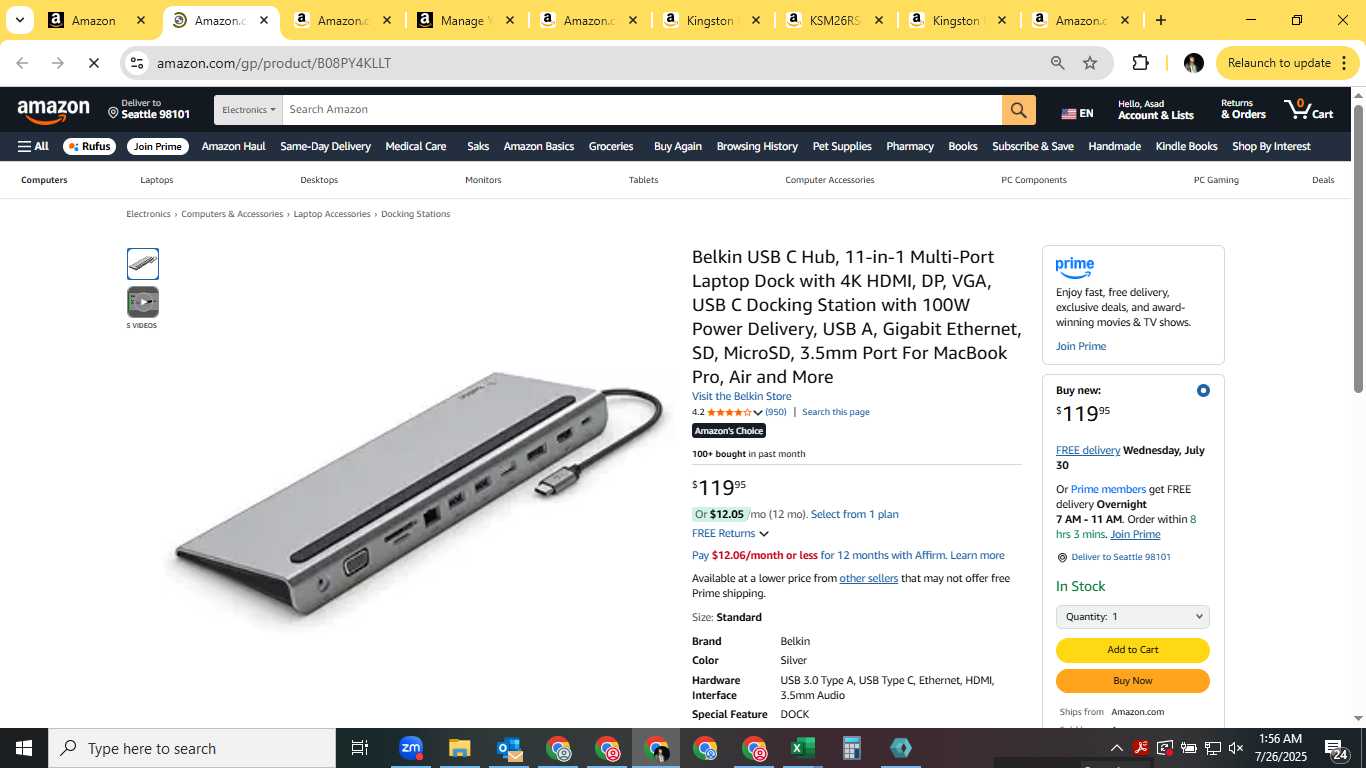
Task: Click the orange search magnifier button
Action: click(x=1018, y=110)
